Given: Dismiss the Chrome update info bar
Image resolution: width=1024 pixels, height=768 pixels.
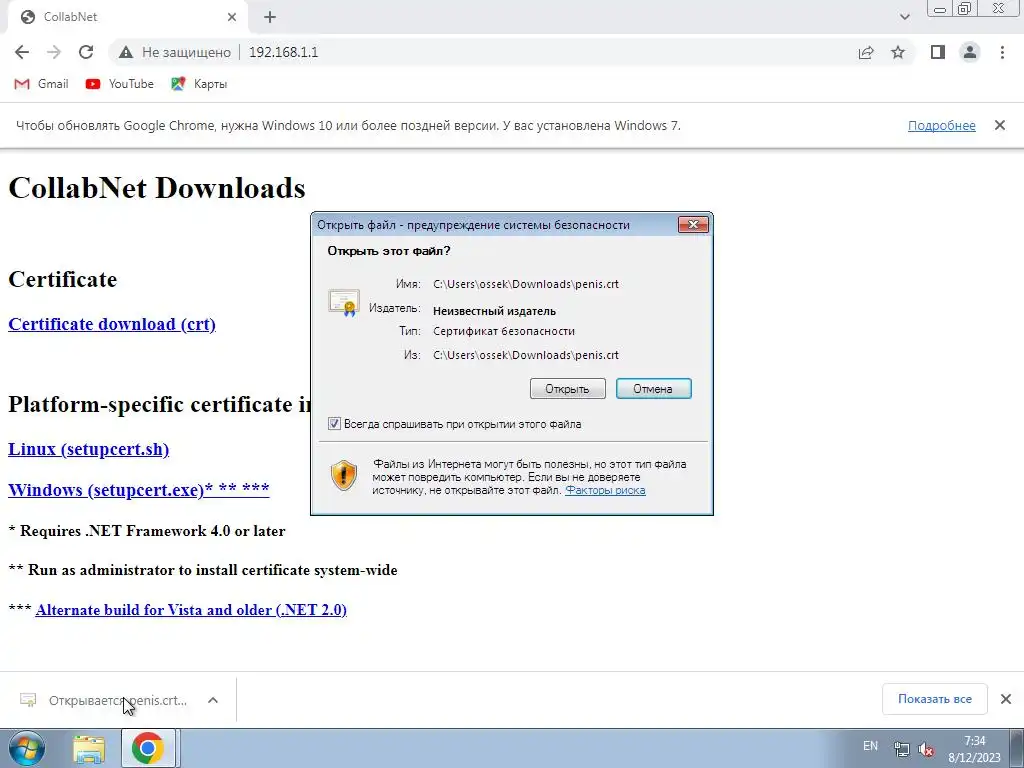Looking at the screenshot, I should [1000, 125].
